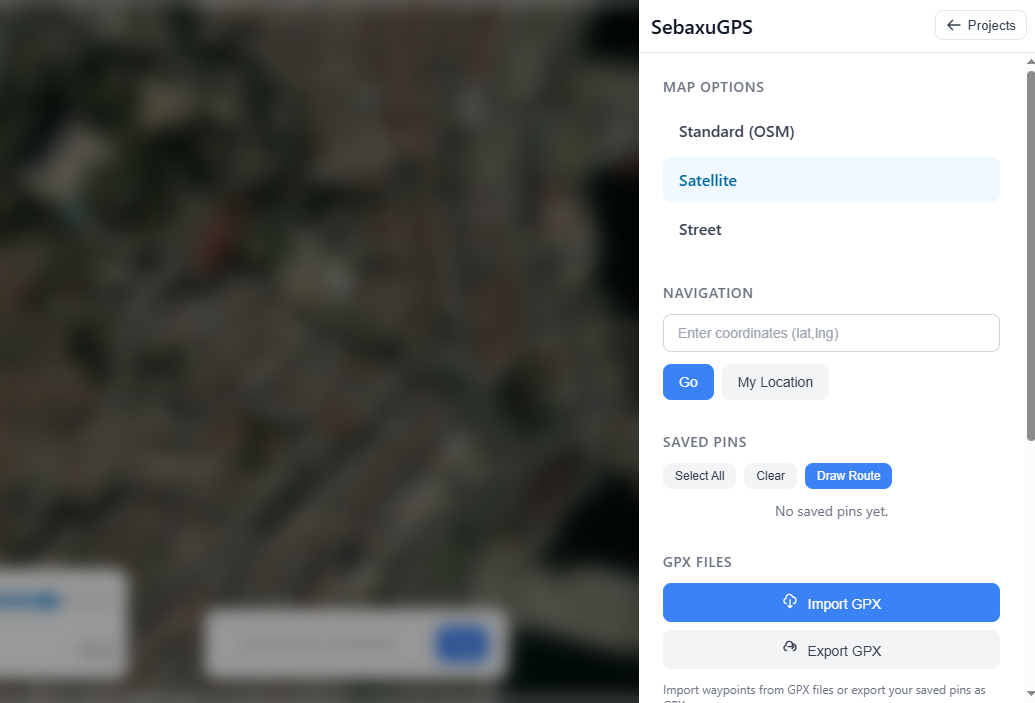Select All saved pins
This screenshot has width=1035, height=703.
(x=699, y=476)
